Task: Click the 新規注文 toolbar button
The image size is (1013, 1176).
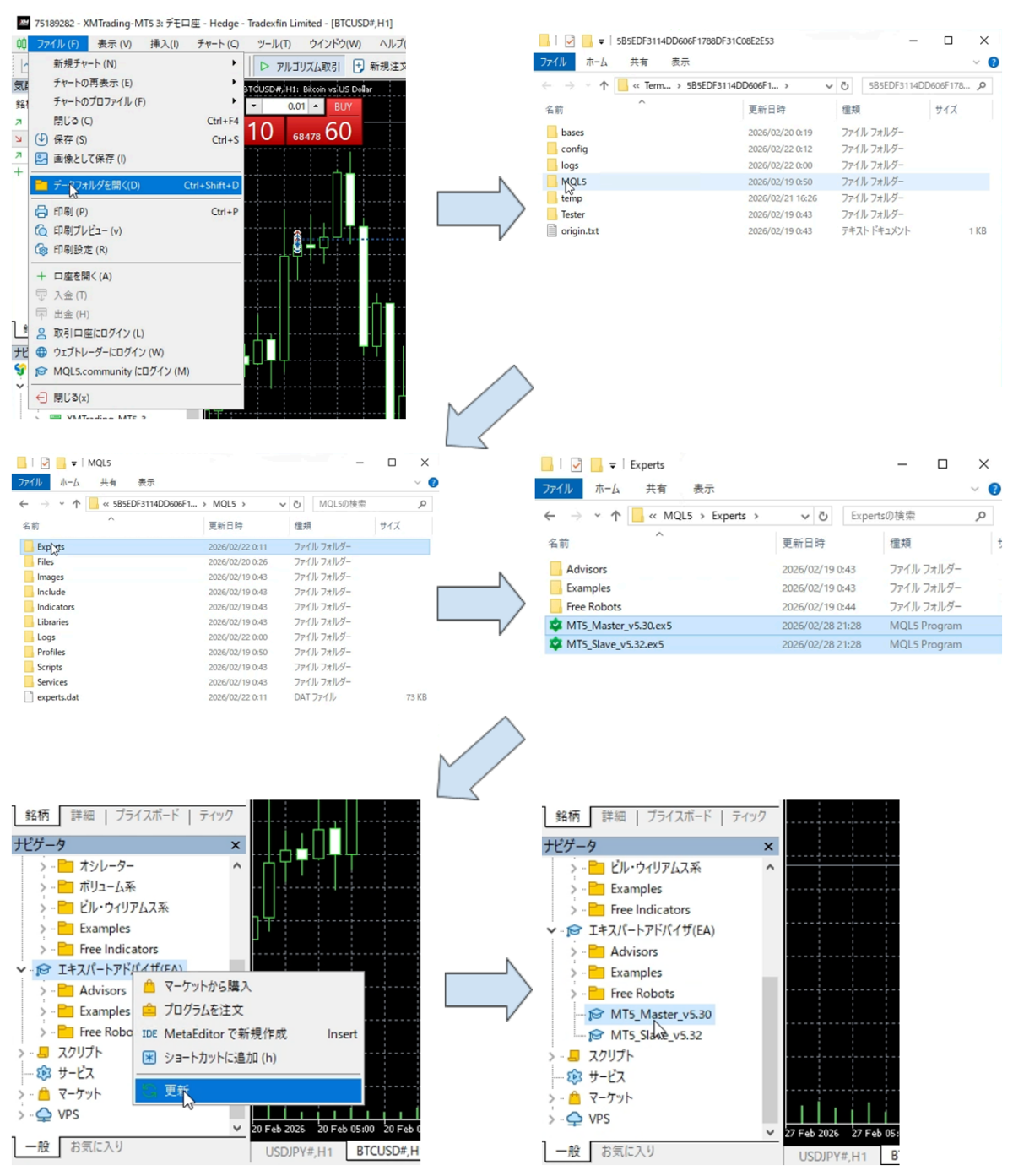Action: [x=379, y=66]
